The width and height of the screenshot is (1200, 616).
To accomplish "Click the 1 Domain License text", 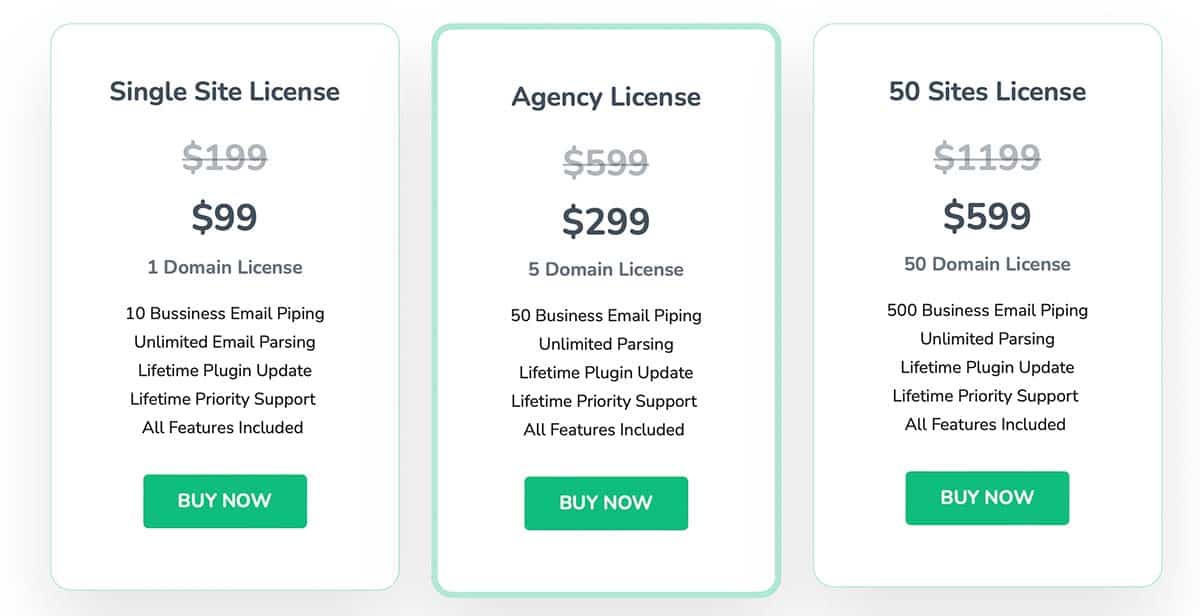I will point(225,267).
